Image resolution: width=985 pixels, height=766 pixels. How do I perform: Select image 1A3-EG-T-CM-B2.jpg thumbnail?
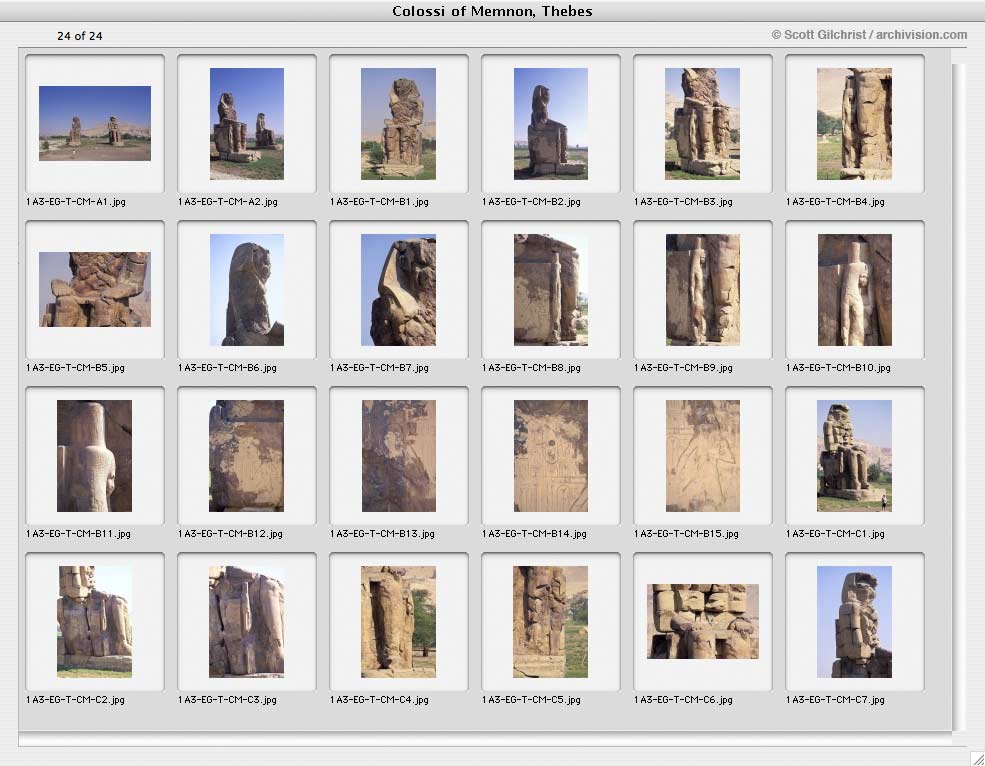click(x=551, y=124)
